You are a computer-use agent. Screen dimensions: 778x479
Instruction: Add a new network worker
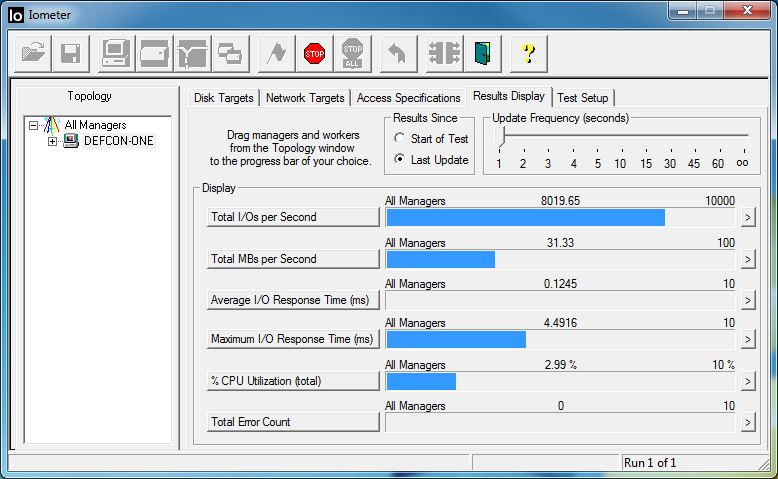191,53
